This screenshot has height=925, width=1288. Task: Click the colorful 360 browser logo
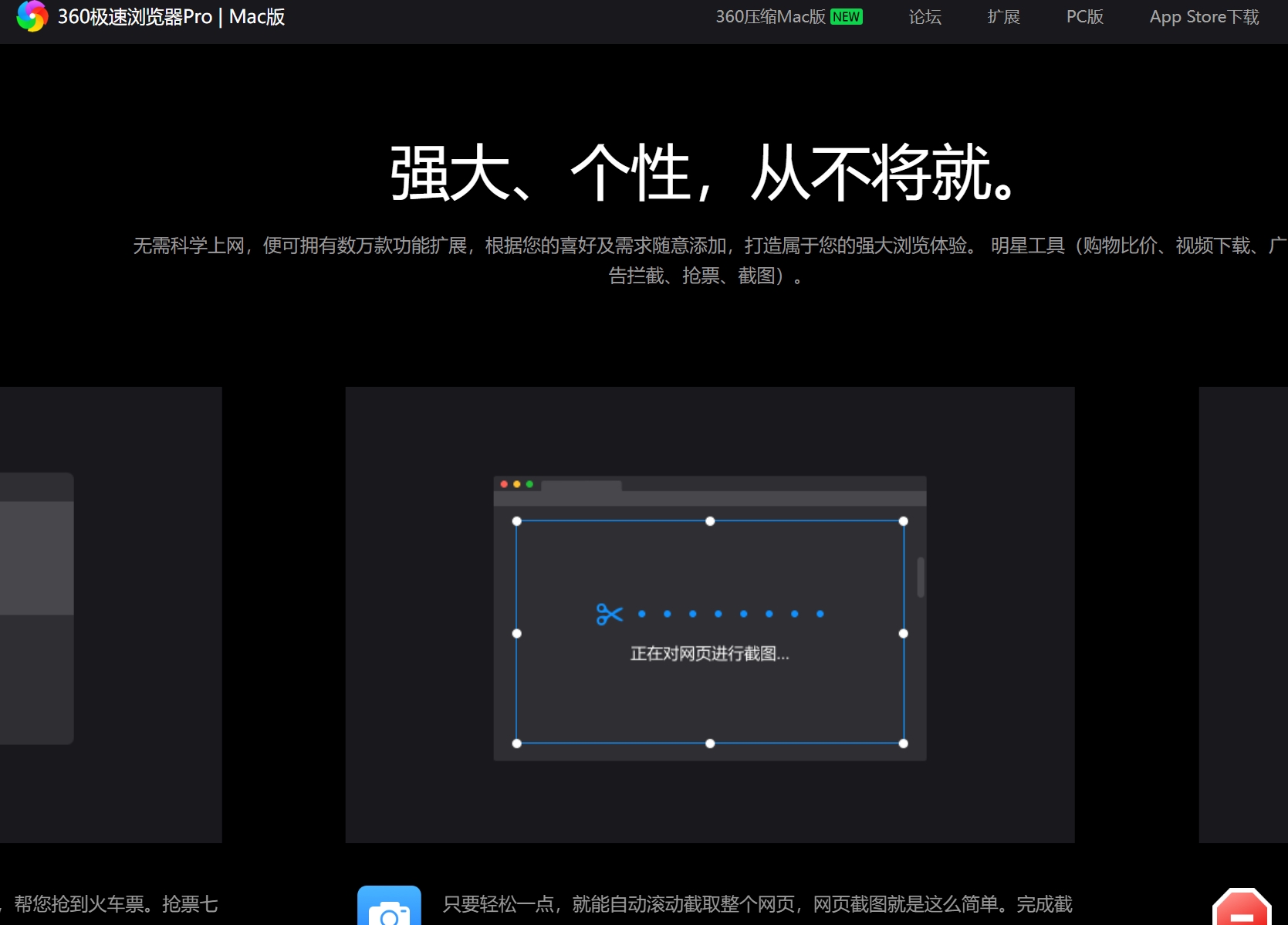[32, 16]
